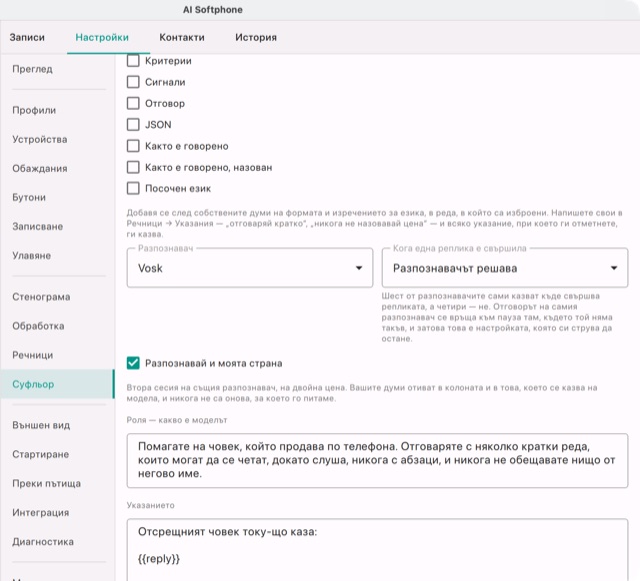The height and width of the screenshot is (581, 640).
Task: Uncheck Разпознавай и моята страна
Action: click(x=133, y=363)
